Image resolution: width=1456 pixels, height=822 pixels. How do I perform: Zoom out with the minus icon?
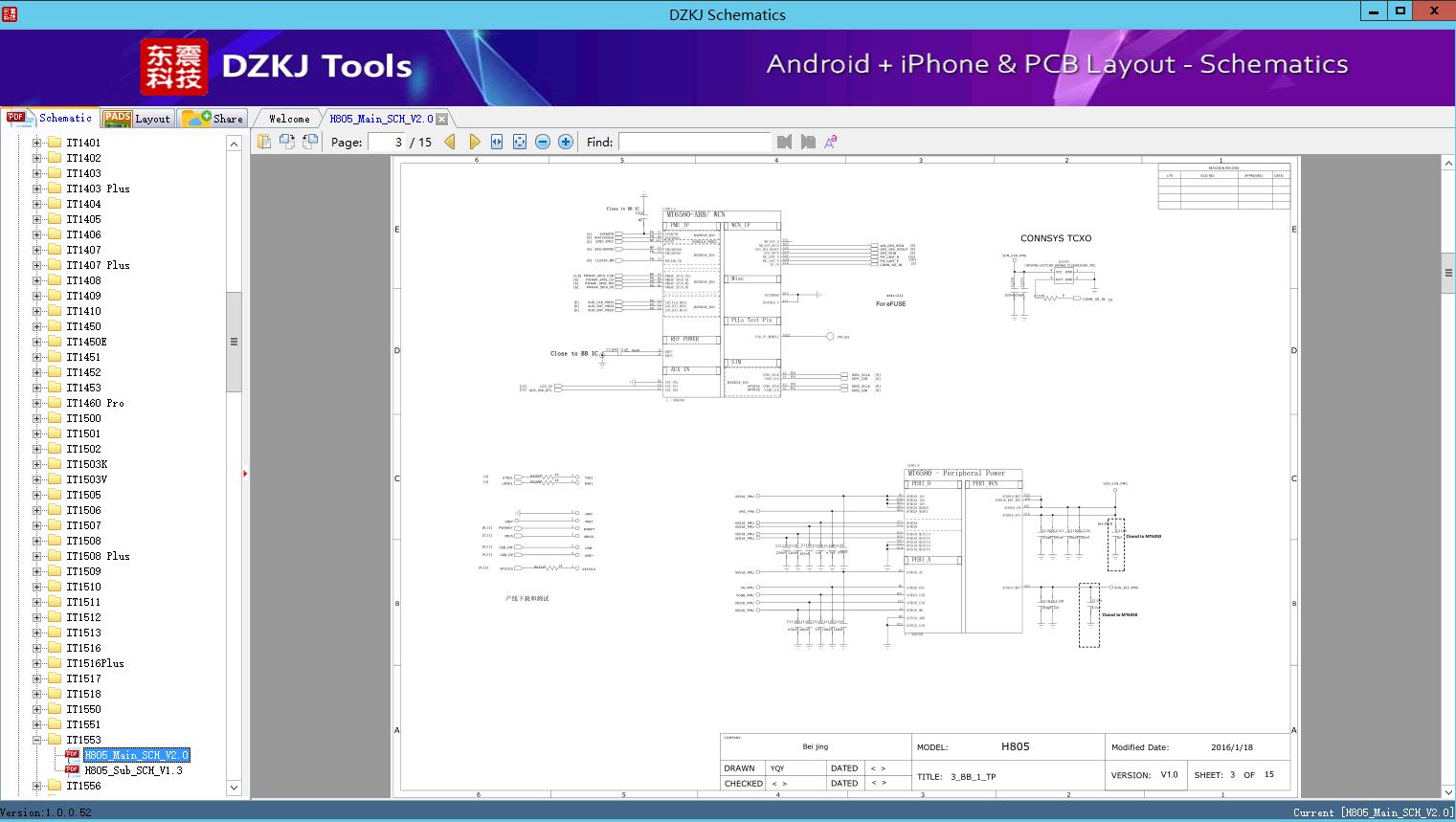click(x=543, y=142)
